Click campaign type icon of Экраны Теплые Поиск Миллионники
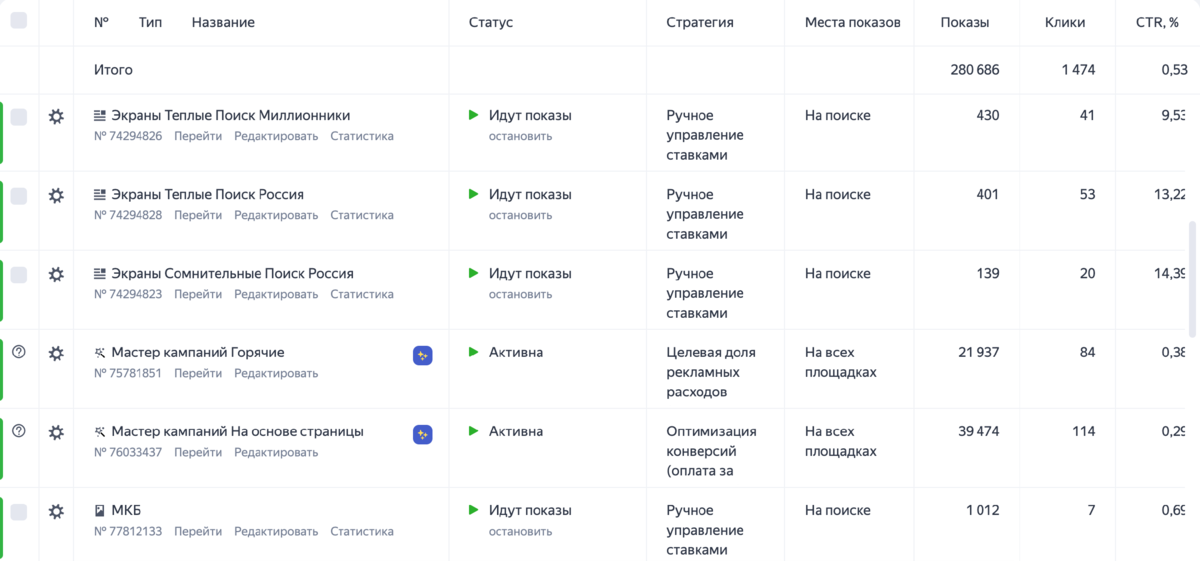The width and height of the screenshot is (1200, 561). [x=100, y=116]
